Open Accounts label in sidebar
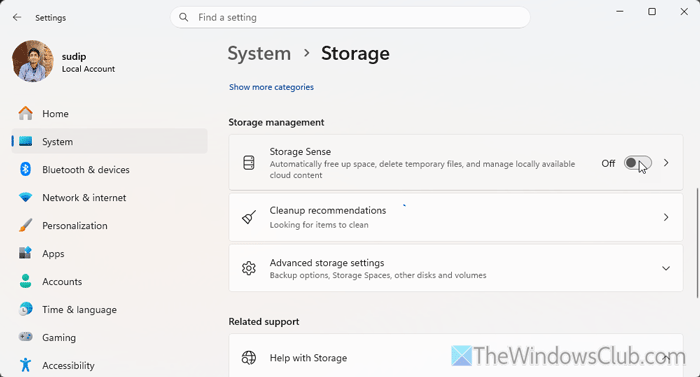Screen dimensions: 700x377 click(x=62, y=281)
